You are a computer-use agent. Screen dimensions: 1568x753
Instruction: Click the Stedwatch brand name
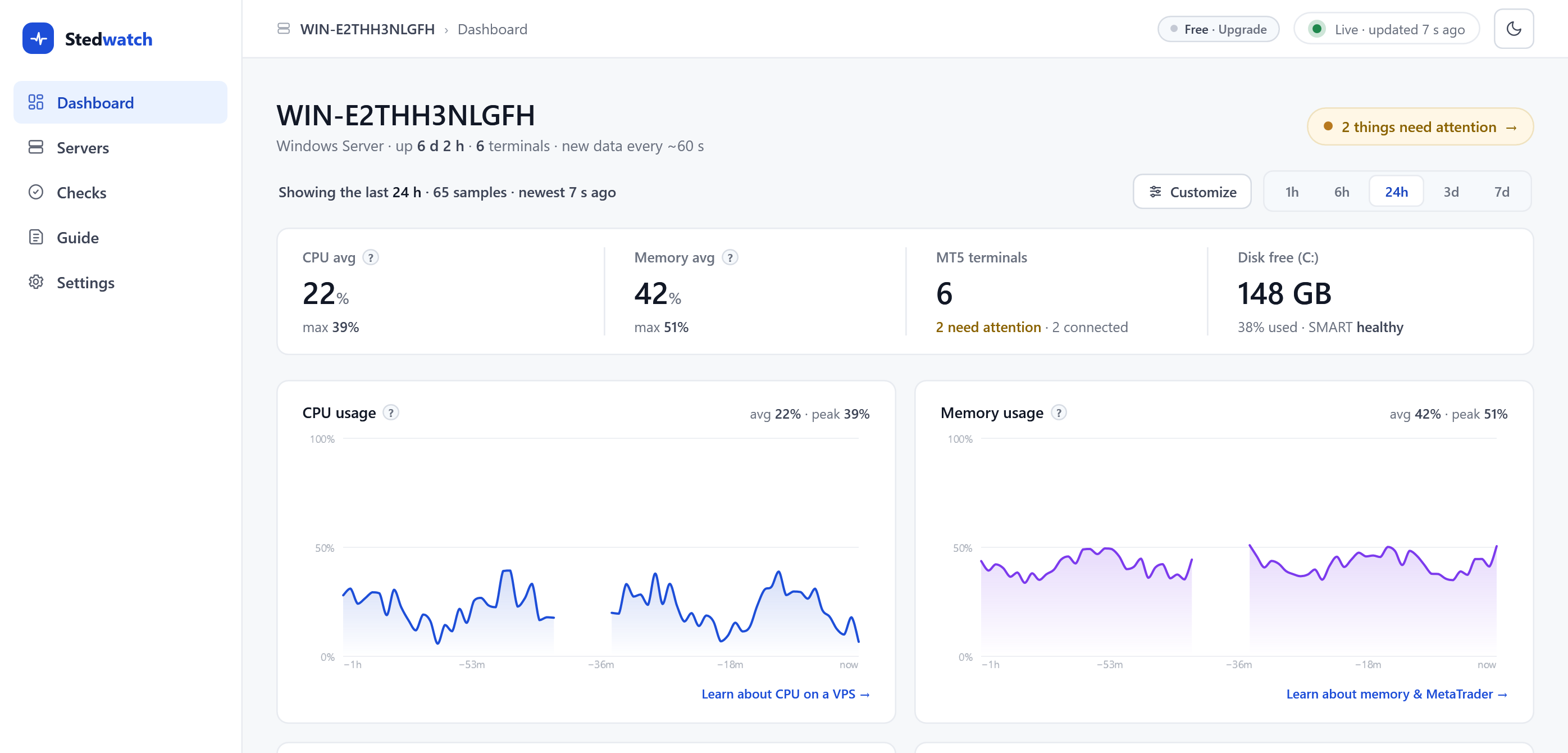[x=108, y=39]
